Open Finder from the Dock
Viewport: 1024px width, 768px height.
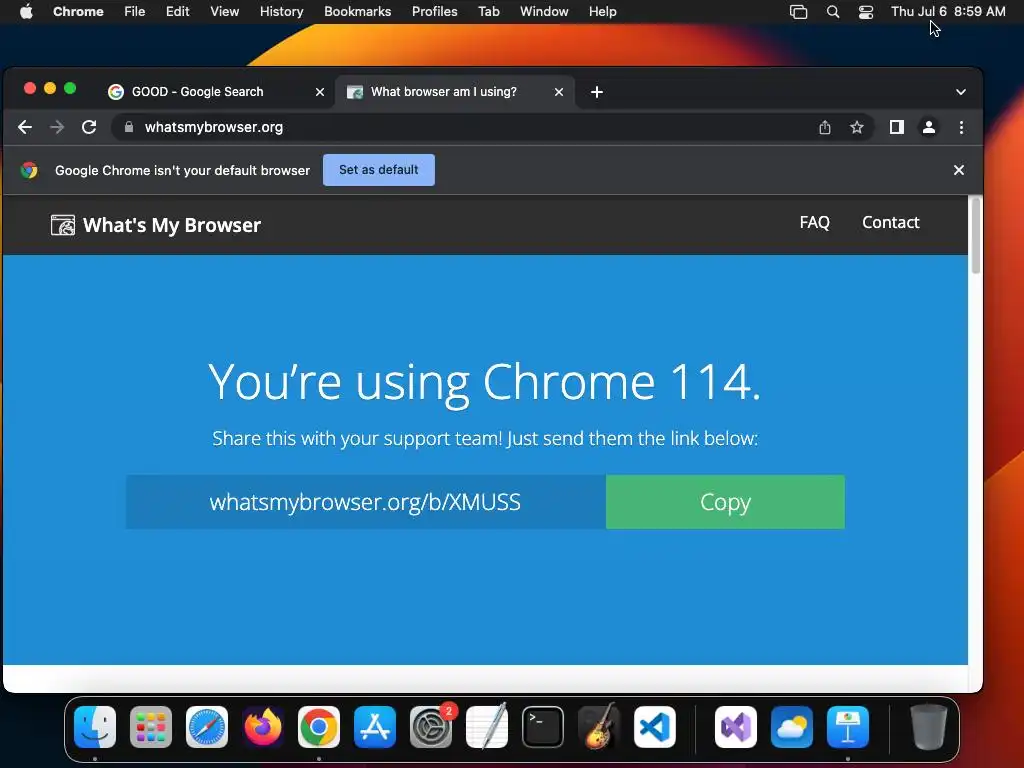pos(95,727)
